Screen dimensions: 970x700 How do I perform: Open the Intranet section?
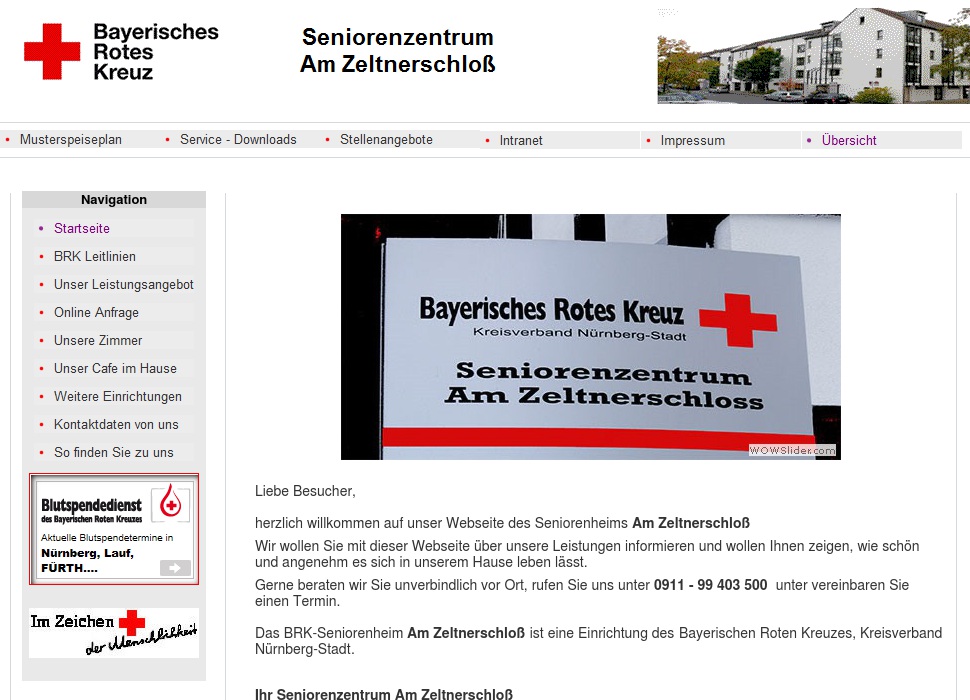(x=521, y=140)
